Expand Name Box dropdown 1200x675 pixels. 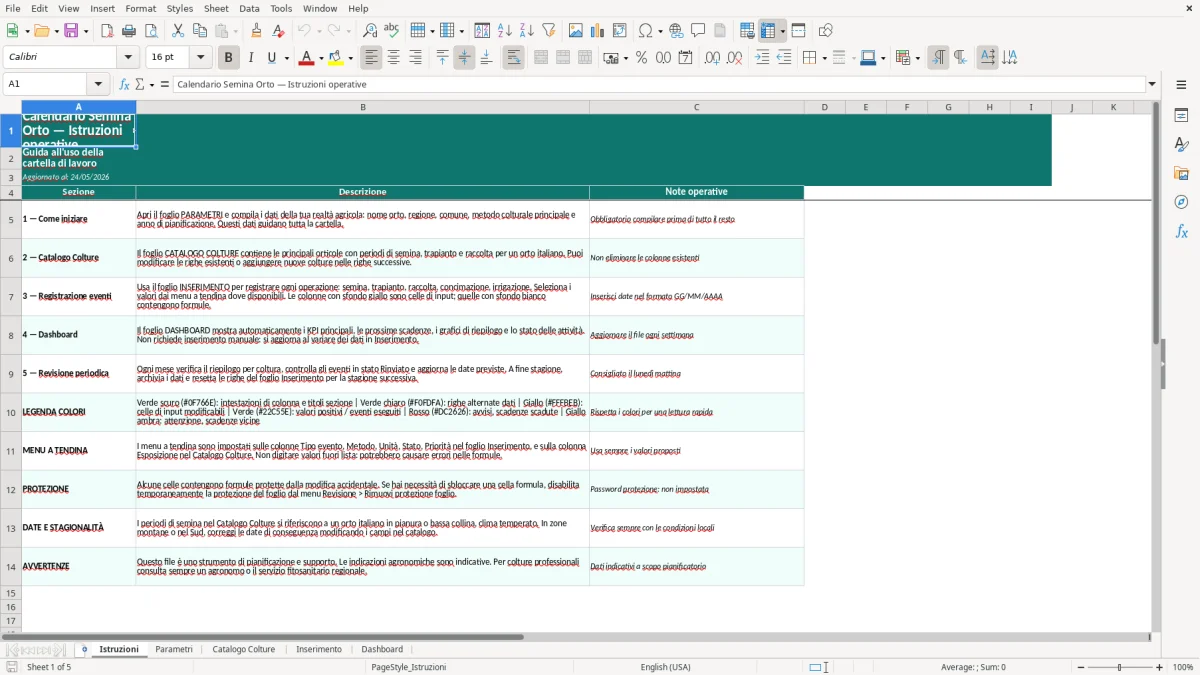click(x=98, y=84)
